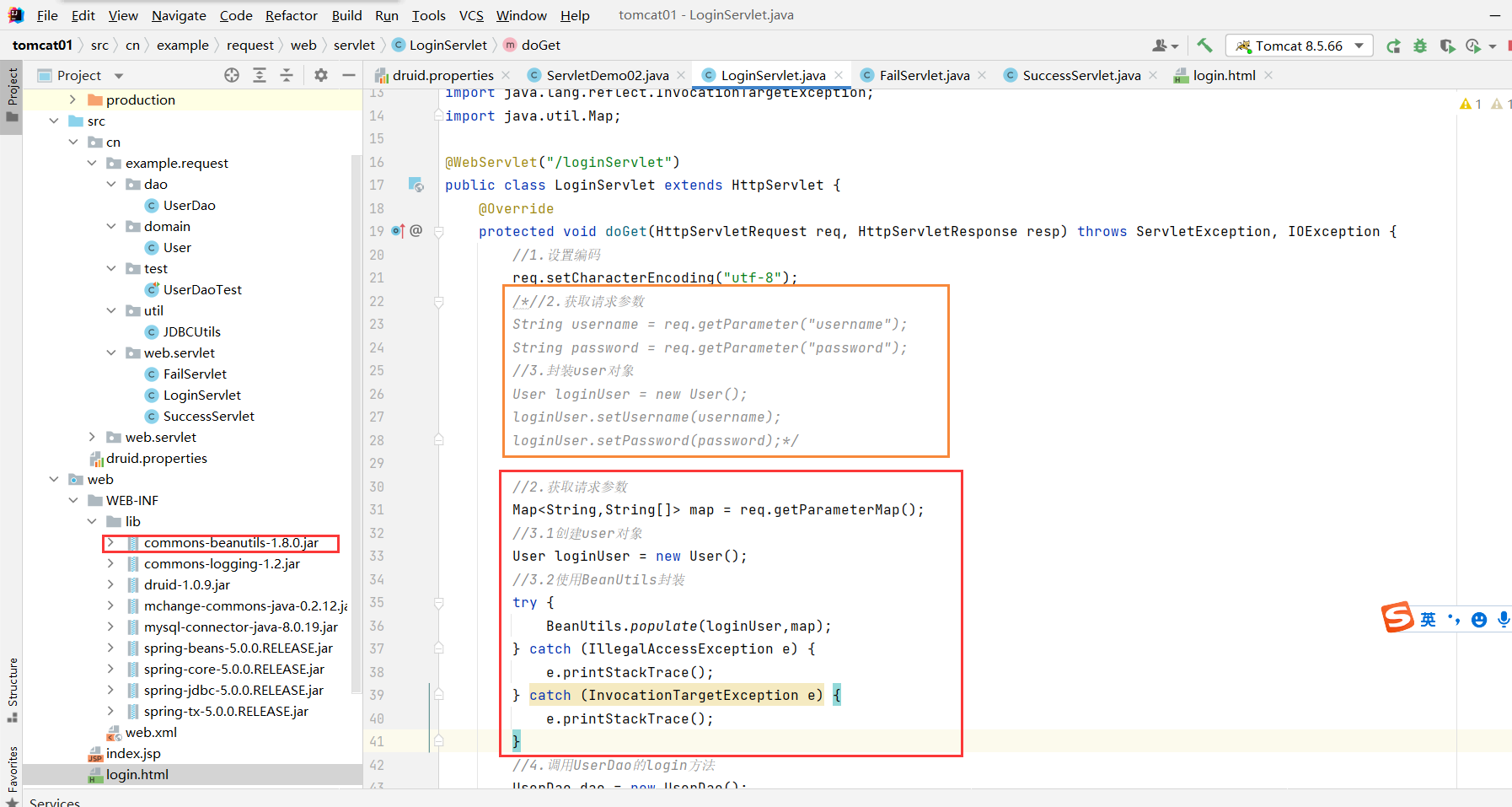Start the Debugger (bug icon)
The width and height of the screenshot is (1512, 807).
pos(1420,46)
